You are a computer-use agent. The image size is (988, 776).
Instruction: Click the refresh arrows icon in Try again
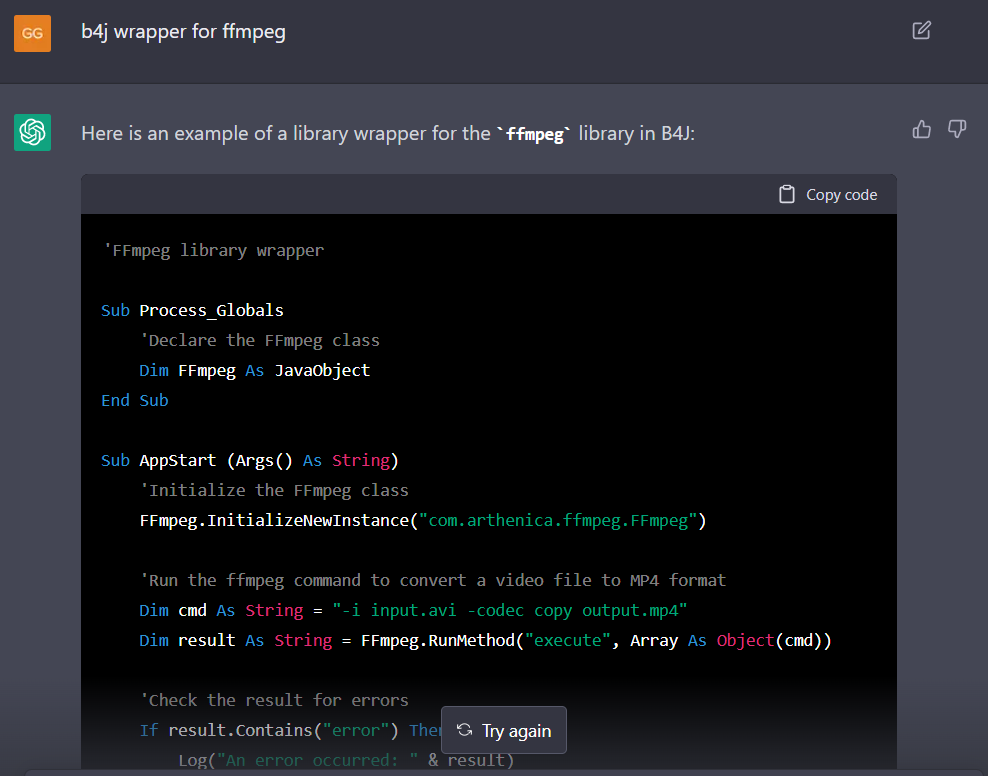pos(464,730)
